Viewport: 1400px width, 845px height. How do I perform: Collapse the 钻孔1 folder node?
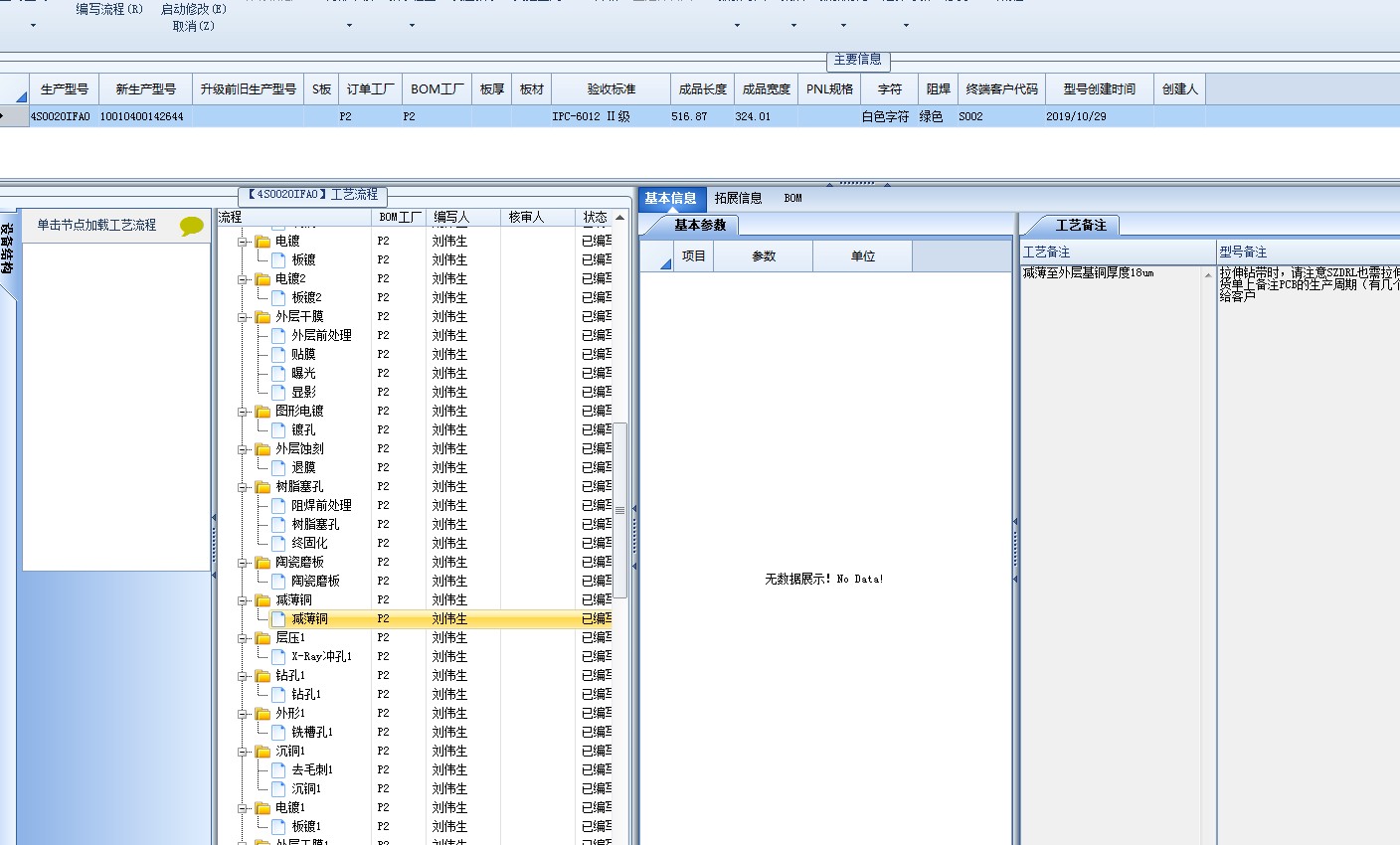point(244,676)
